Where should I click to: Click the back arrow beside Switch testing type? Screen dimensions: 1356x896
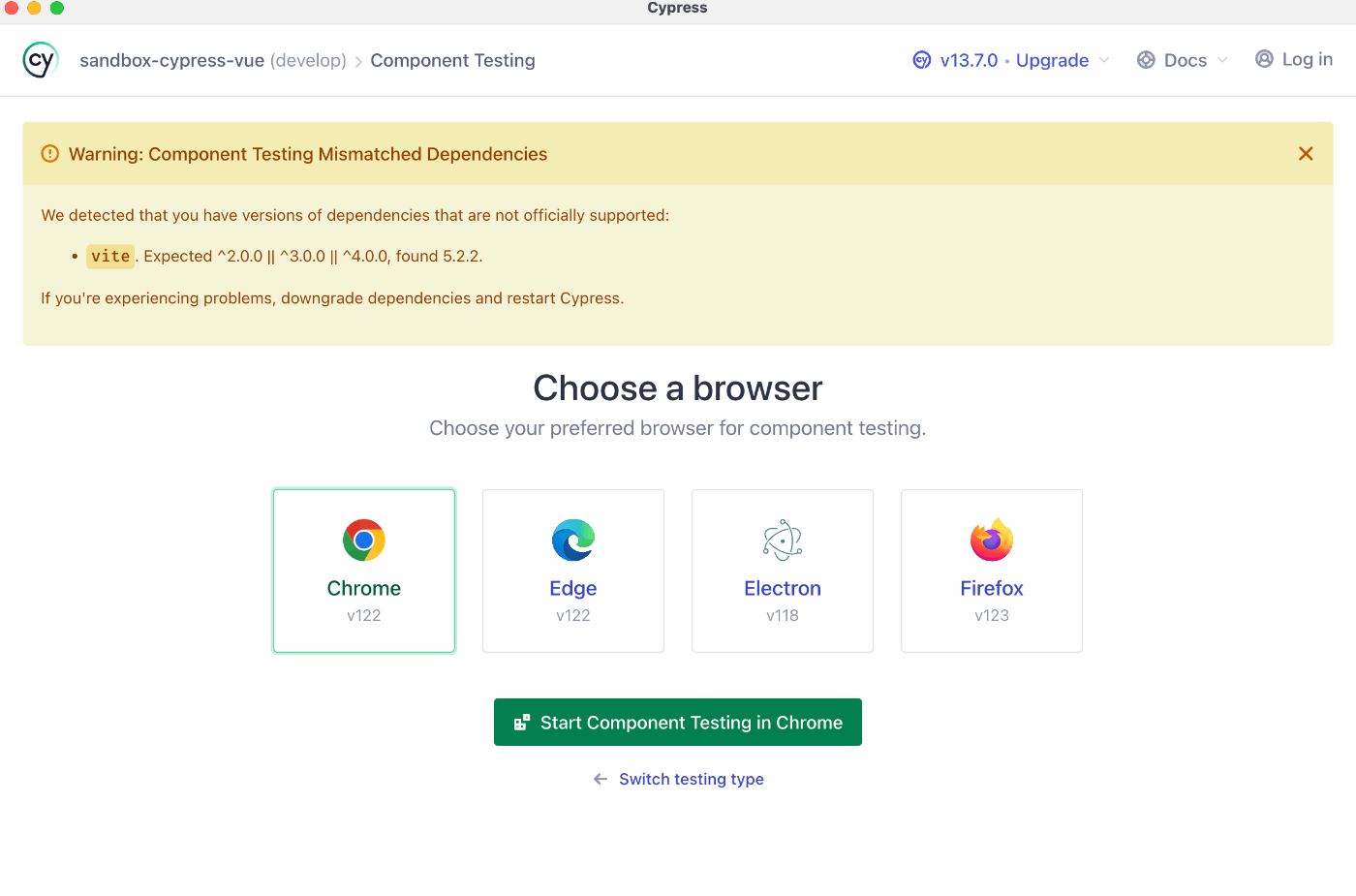point(601,779)
